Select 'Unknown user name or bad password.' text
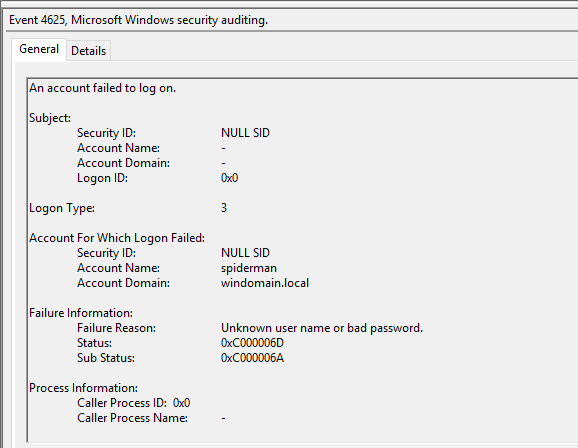Image resolution: width=578 pixels, height=448 pixels. pos(322,328)
